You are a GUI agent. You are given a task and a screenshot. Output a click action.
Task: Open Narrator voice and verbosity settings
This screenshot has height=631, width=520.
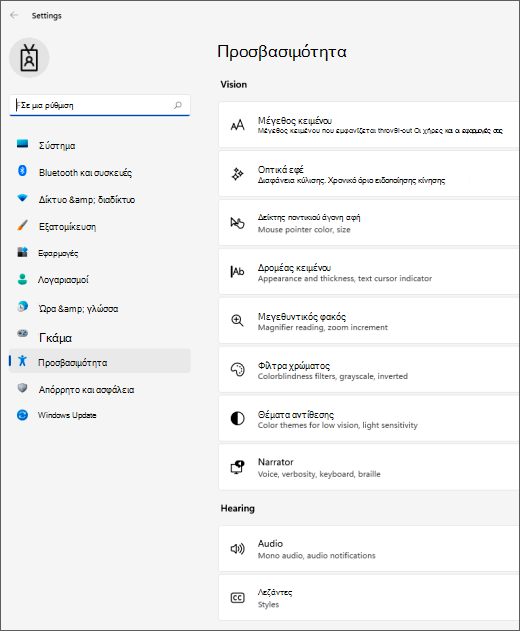(x=368, y=467)
